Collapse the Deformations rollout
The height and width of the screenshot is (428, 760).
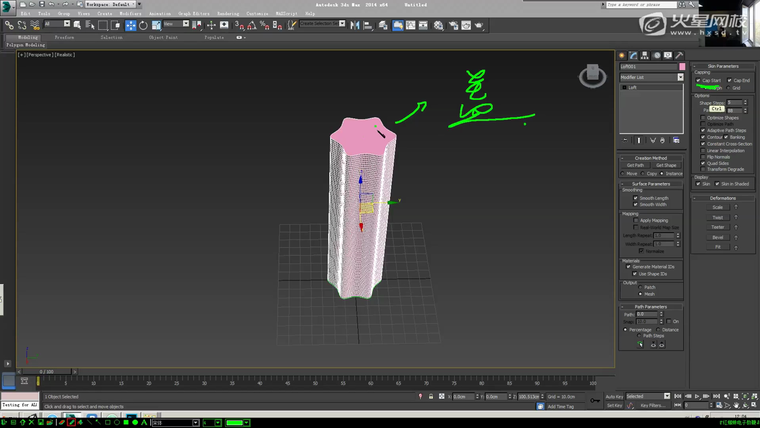click(x=722, y=198)
